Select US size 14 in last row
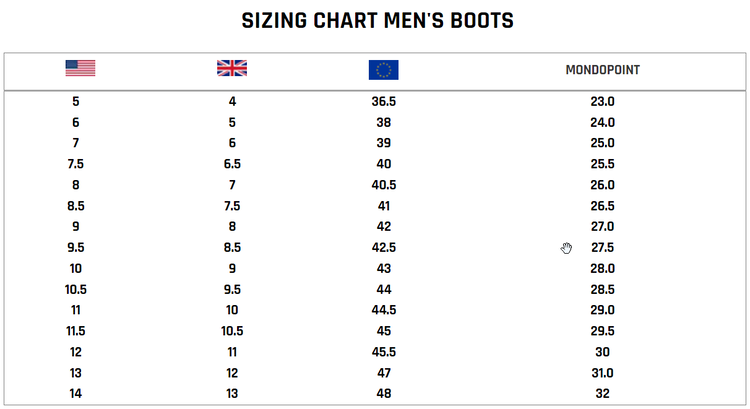The width and height of the screenshot is (750, 409). (76, 394)
